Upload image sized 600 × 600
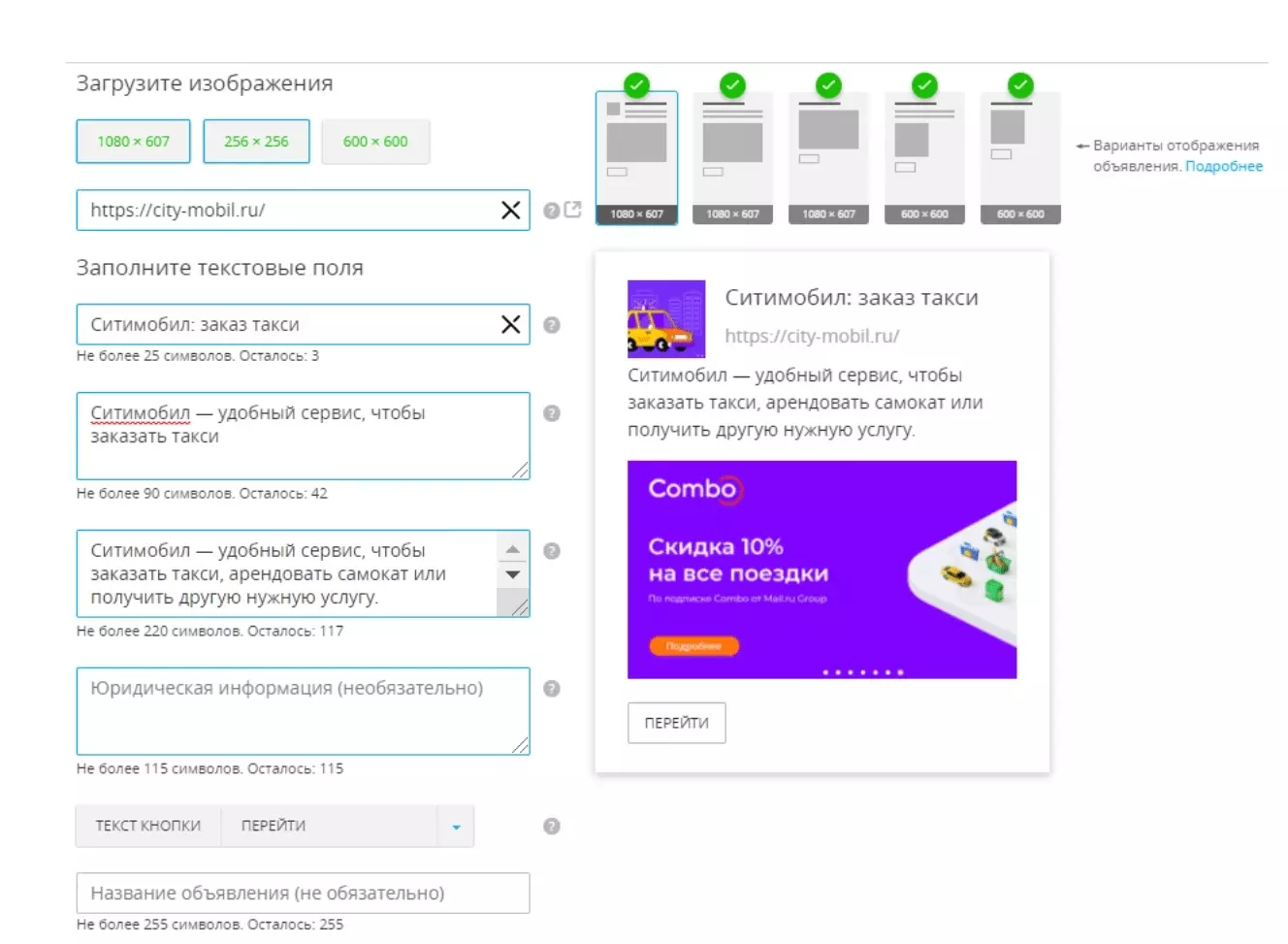This screenshot has height=944, width=1288. point(375,142)
